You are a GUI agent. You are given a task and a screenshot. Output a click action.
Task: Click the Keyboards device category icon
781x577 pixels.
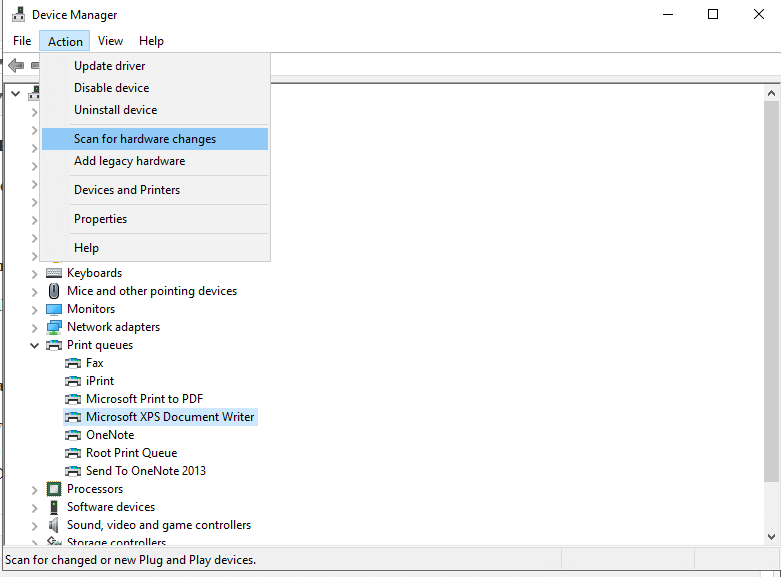point(54,273)
